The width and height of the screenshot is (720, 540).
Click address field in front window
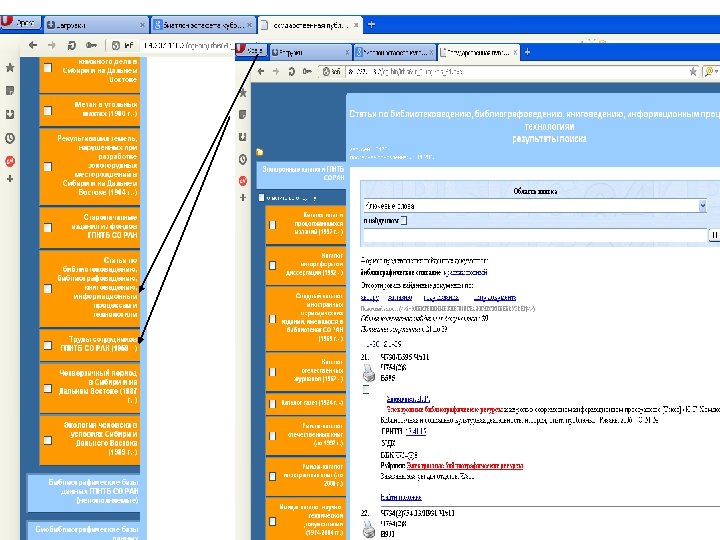(516, 71)
